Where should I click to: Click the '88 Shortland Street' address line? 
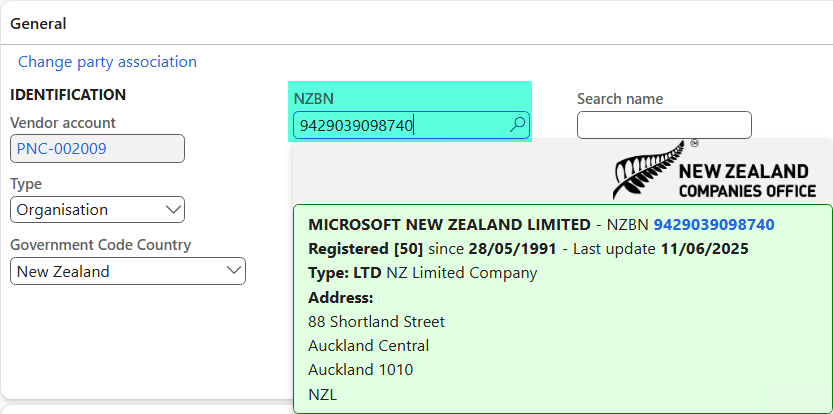point(376,322)
